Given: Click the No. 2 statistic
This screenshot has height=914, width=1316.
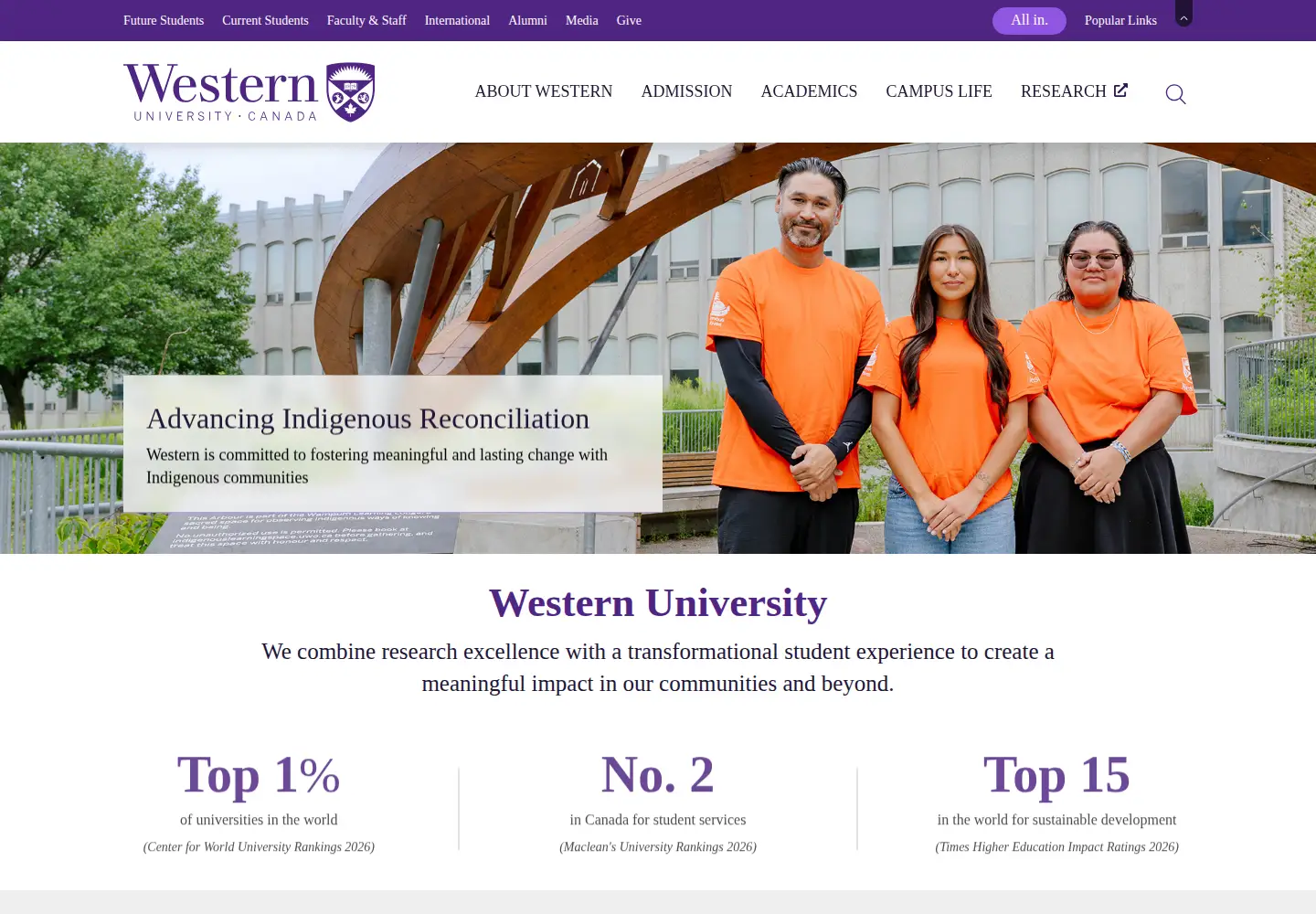Looking at the screenshot, I should [658, 775].
